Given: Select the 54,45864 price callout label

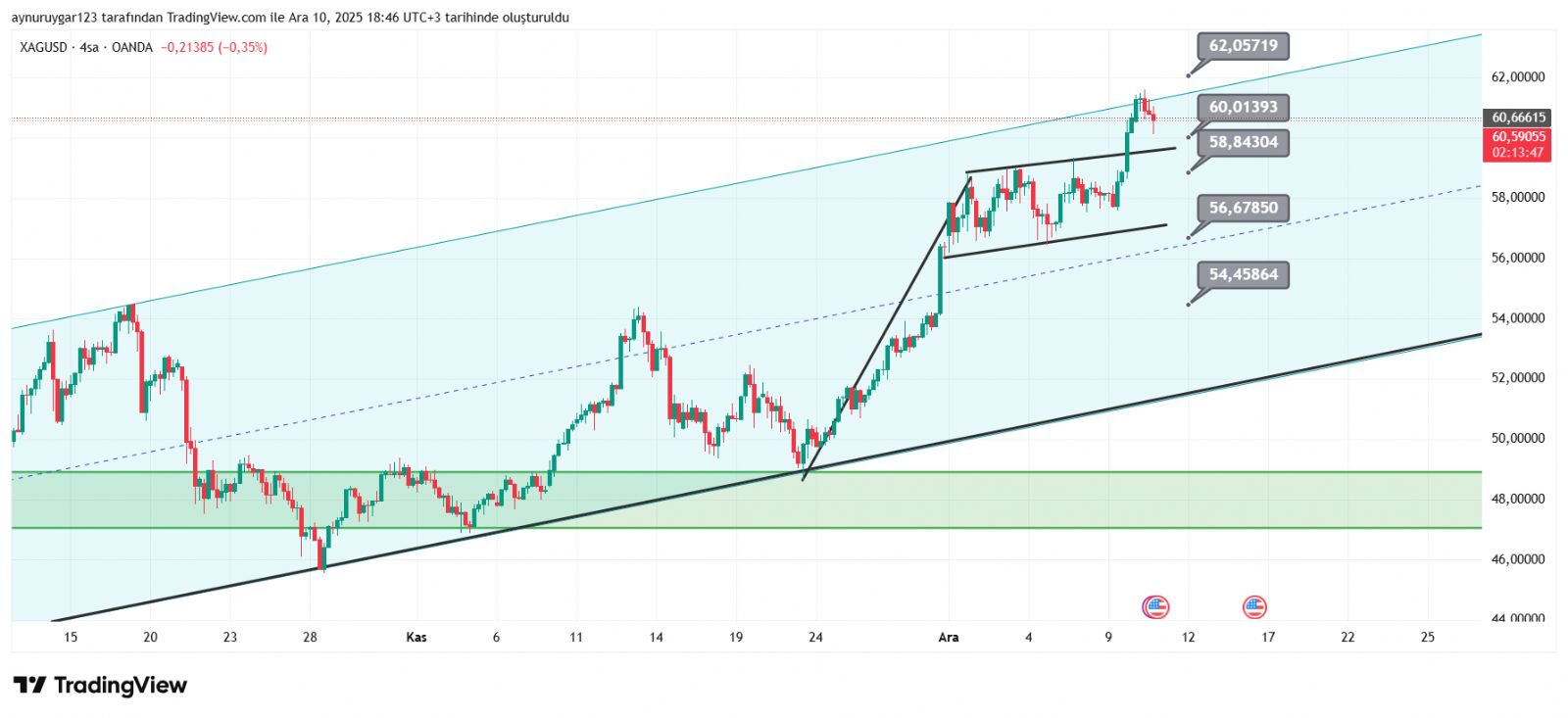Looking at the screenshot, I should (1243, 275).
